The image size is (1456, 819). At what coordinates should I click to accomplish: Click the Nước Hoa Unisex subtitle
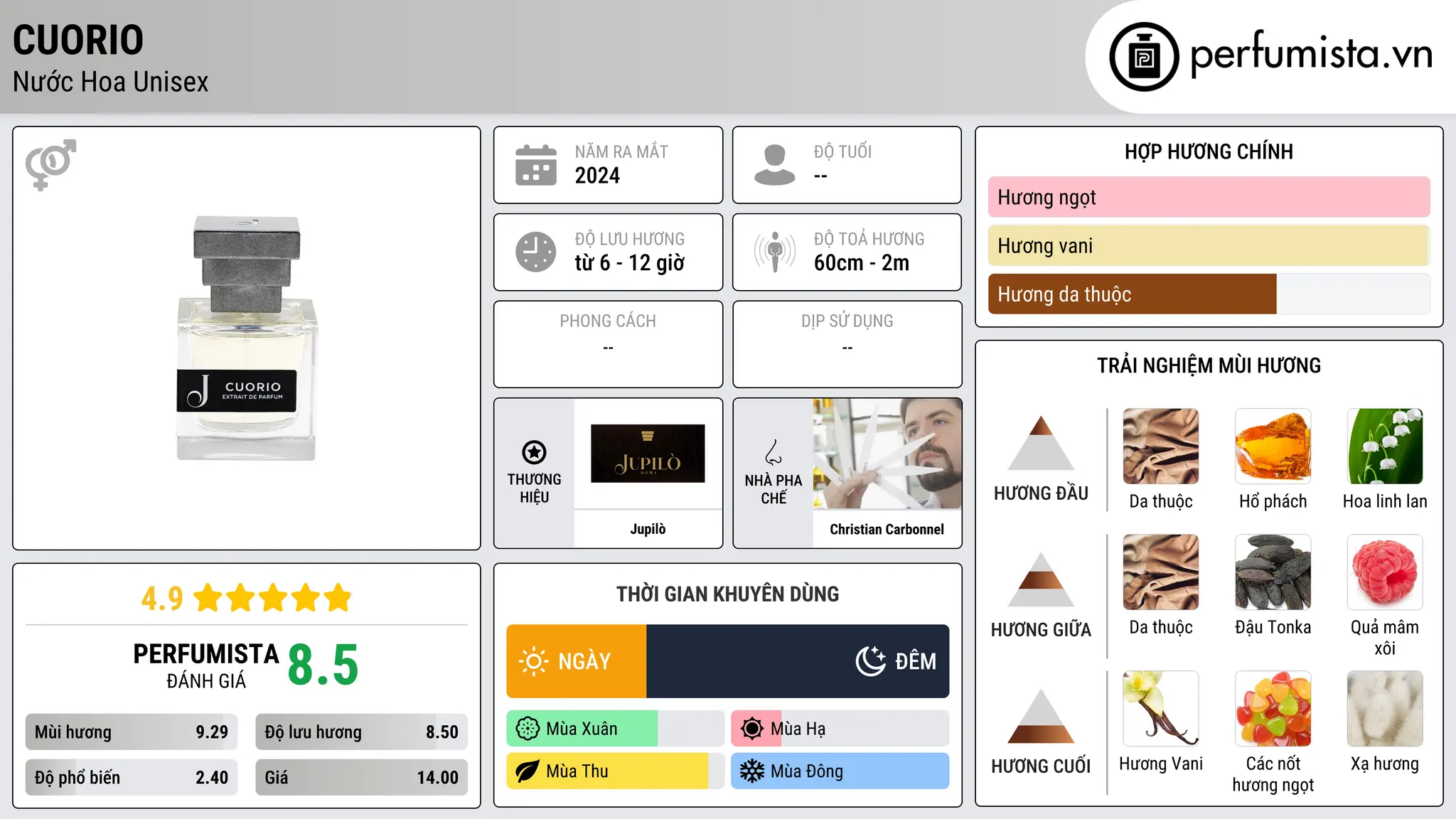point(111,82)
